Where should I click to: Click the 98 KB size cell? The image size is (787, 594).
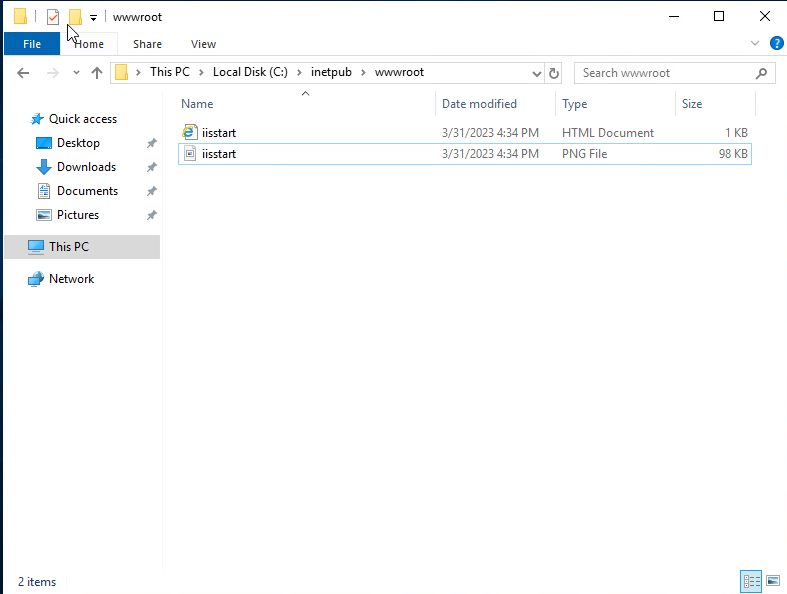click(733, 154)
